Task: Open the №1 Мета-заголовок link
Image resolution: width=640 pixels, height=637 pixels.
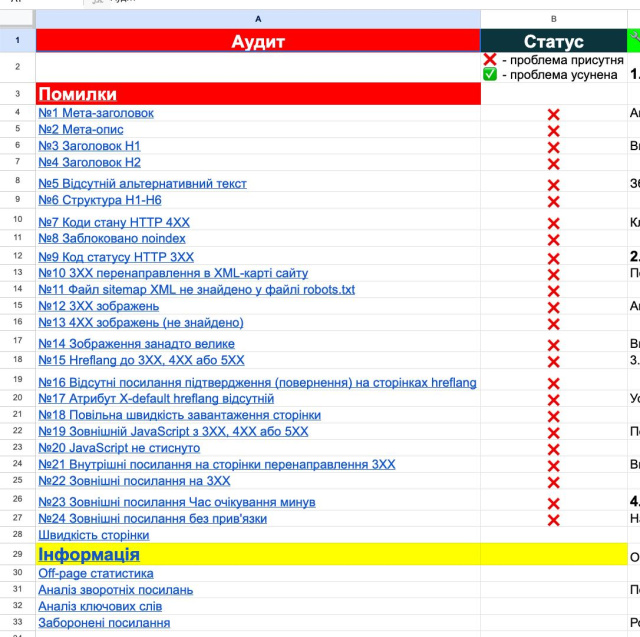Action: (x=96, y=113)
